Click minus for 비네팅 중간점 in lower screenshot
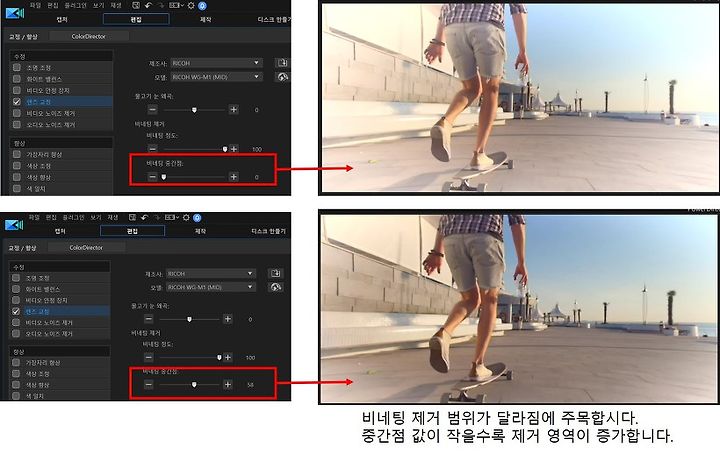 click(148, 384)
